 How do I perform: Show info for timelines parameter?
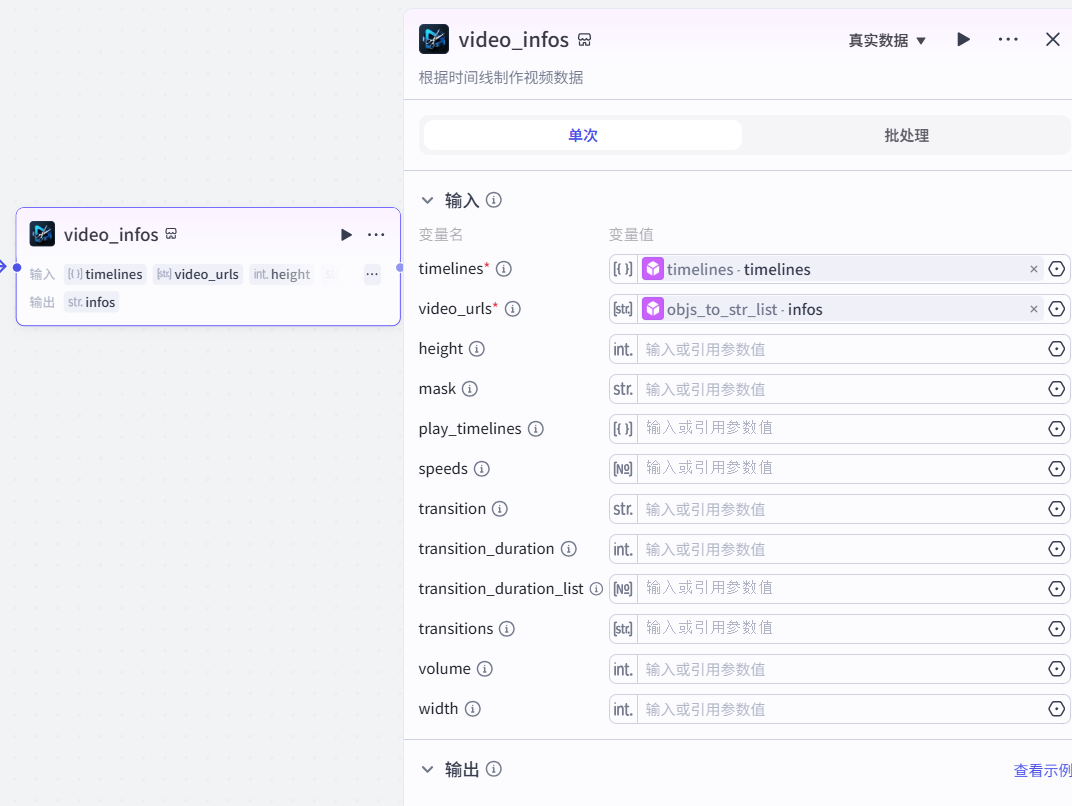(504, 269)
